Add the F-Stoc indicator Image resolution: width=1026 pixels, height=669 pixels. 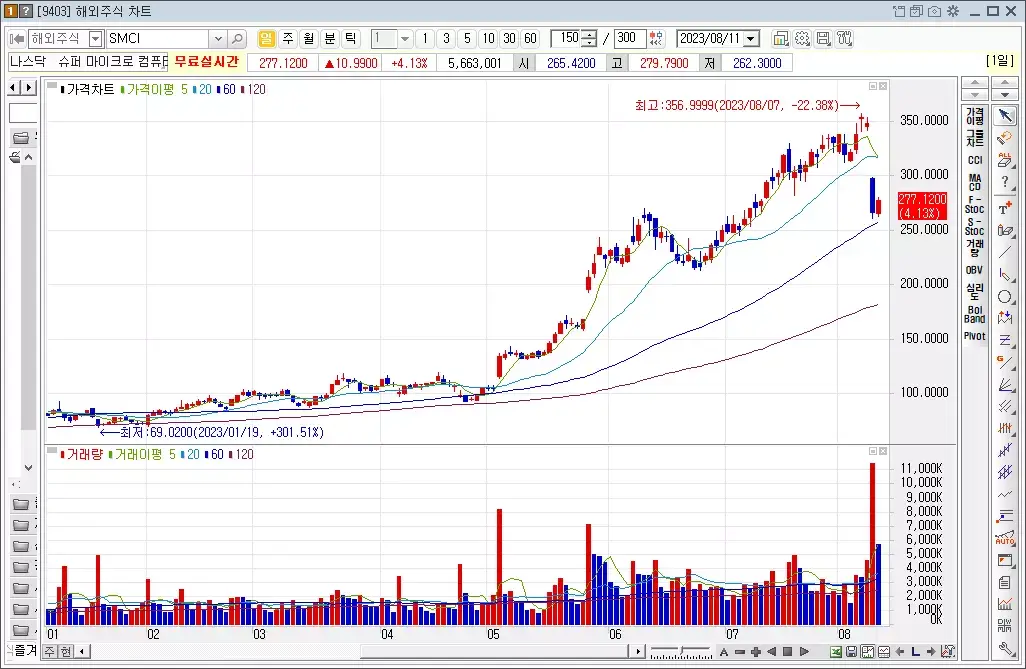(x=975, y=204)
